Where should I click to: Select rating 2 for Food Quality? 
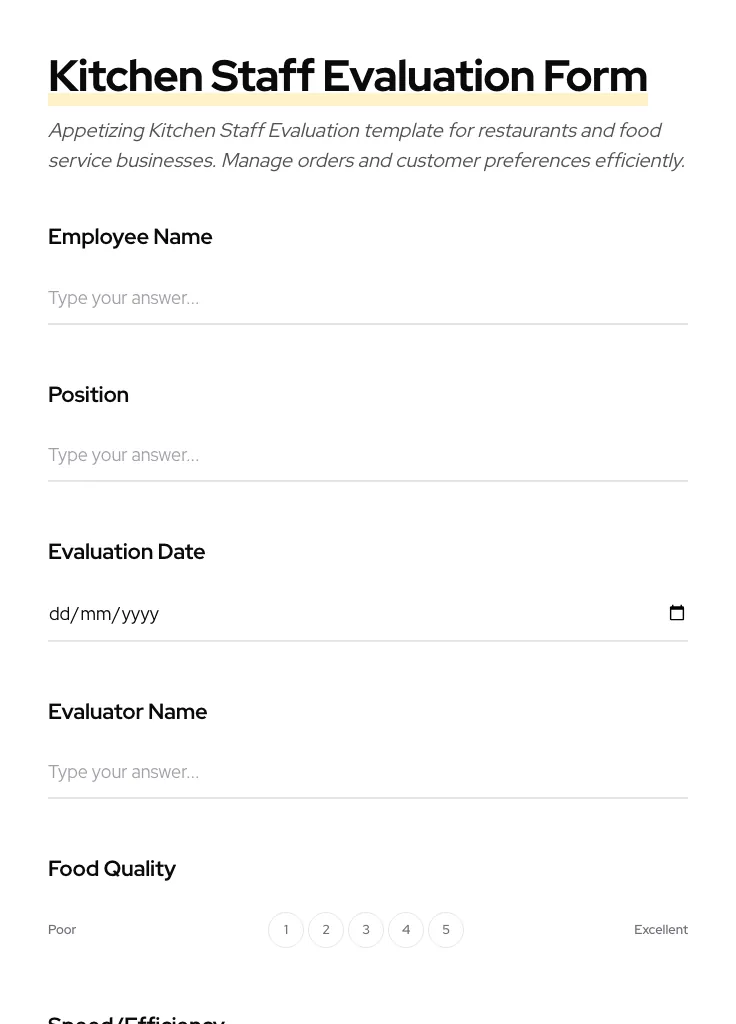point(326,929)
